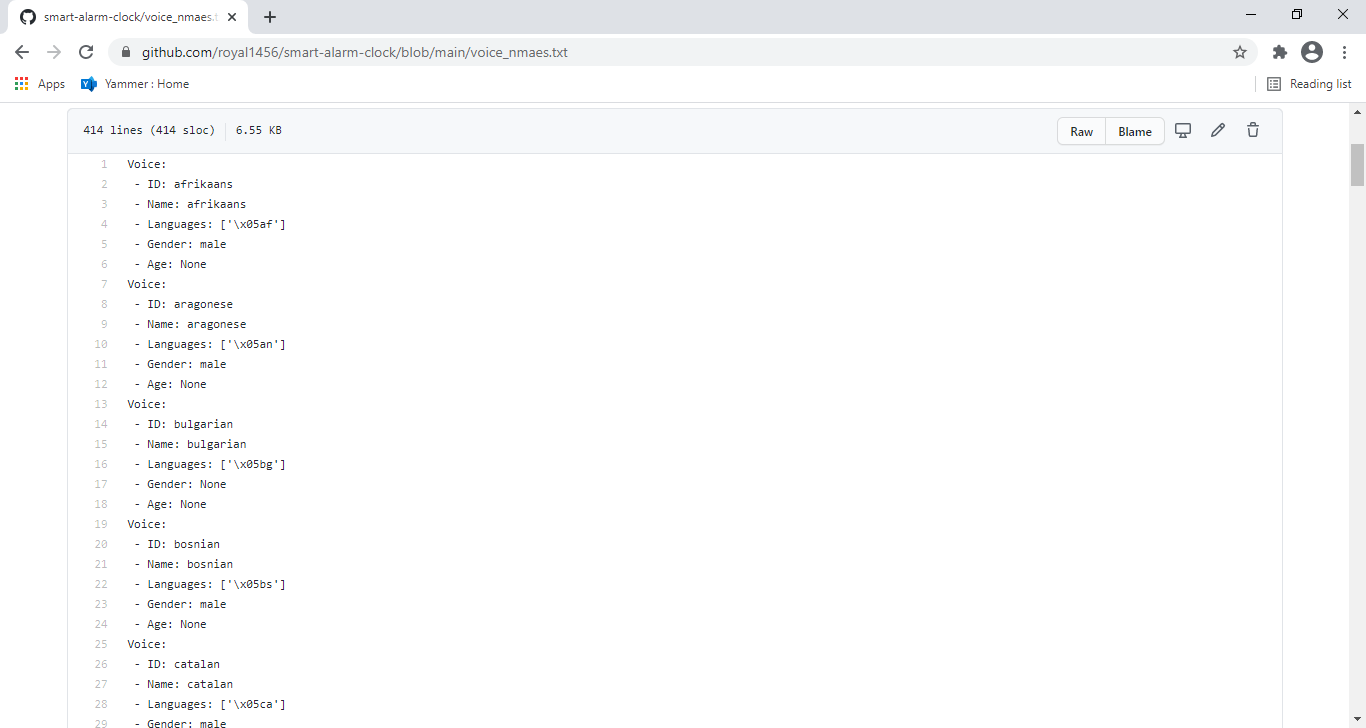This screenshot has width=1366, height=728.
Task: Open file in GitHub Desktop icon
Action: pos(1183,130)
